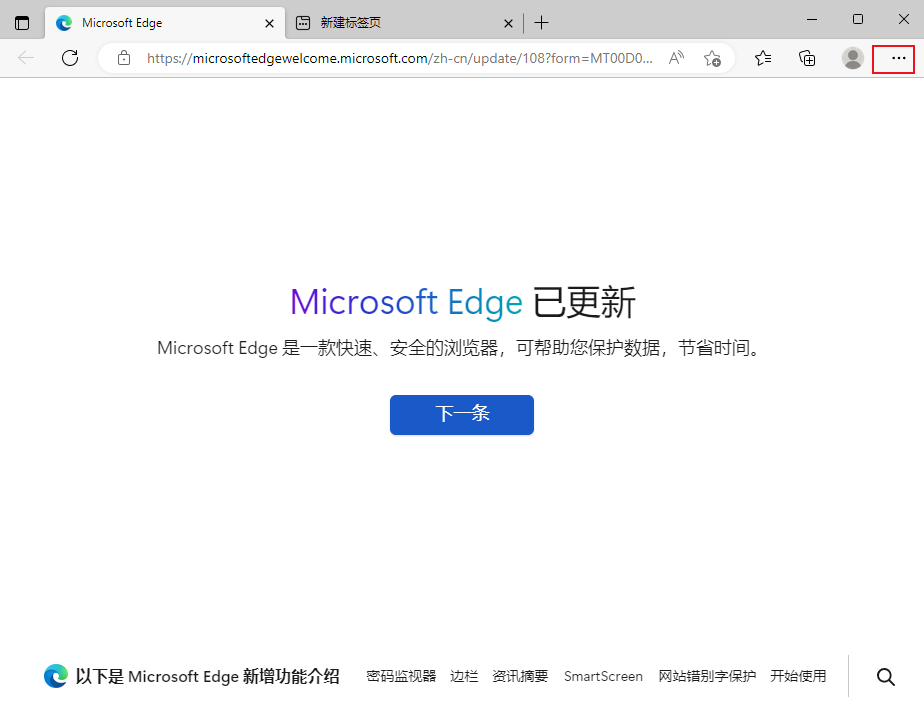
Task: Open the profile avatar menu
Action: [852, 58]
